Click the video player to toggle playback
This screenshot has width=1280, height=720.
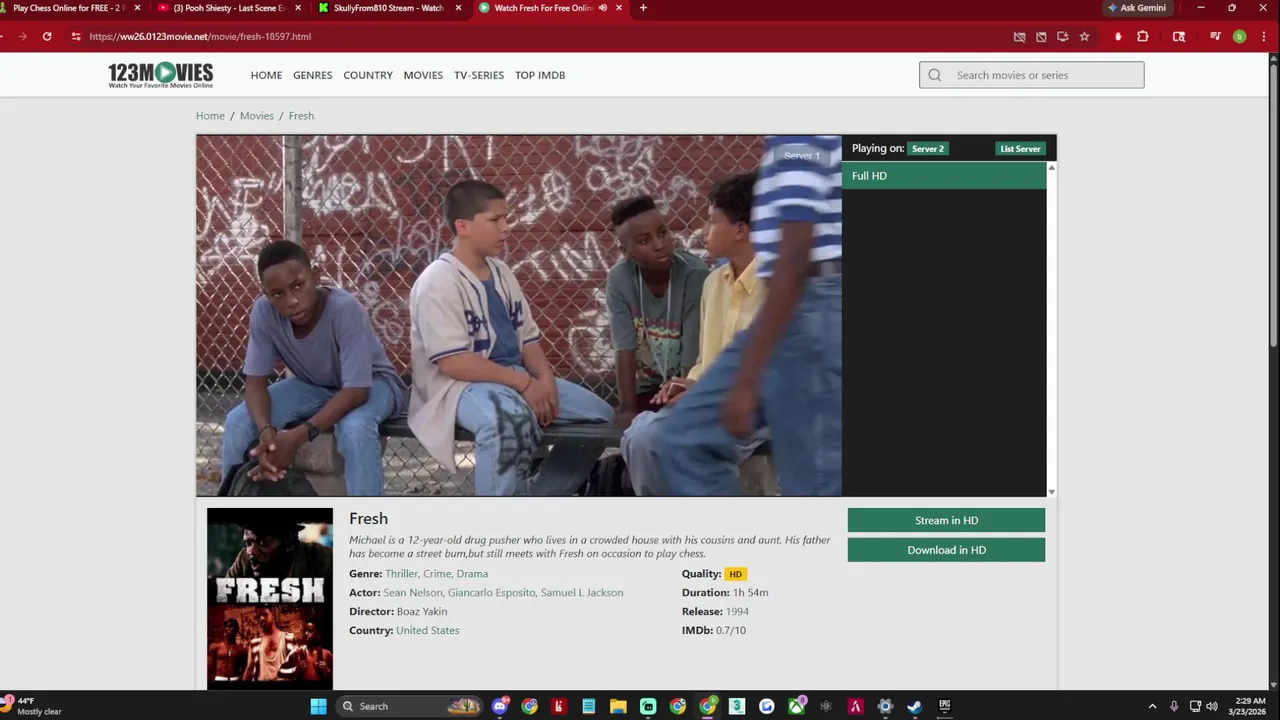click(519, 316)
